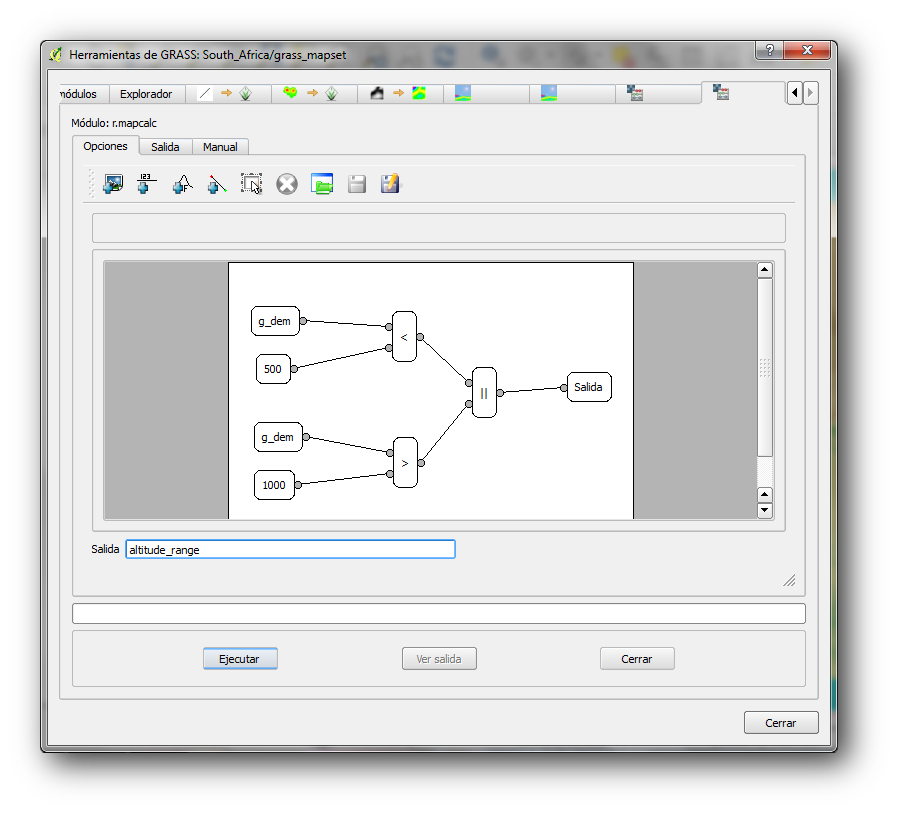Click the 'Herramientas de GRASS' window title text
This screenshot has height=813, width=898.
[x=208, y=55]
